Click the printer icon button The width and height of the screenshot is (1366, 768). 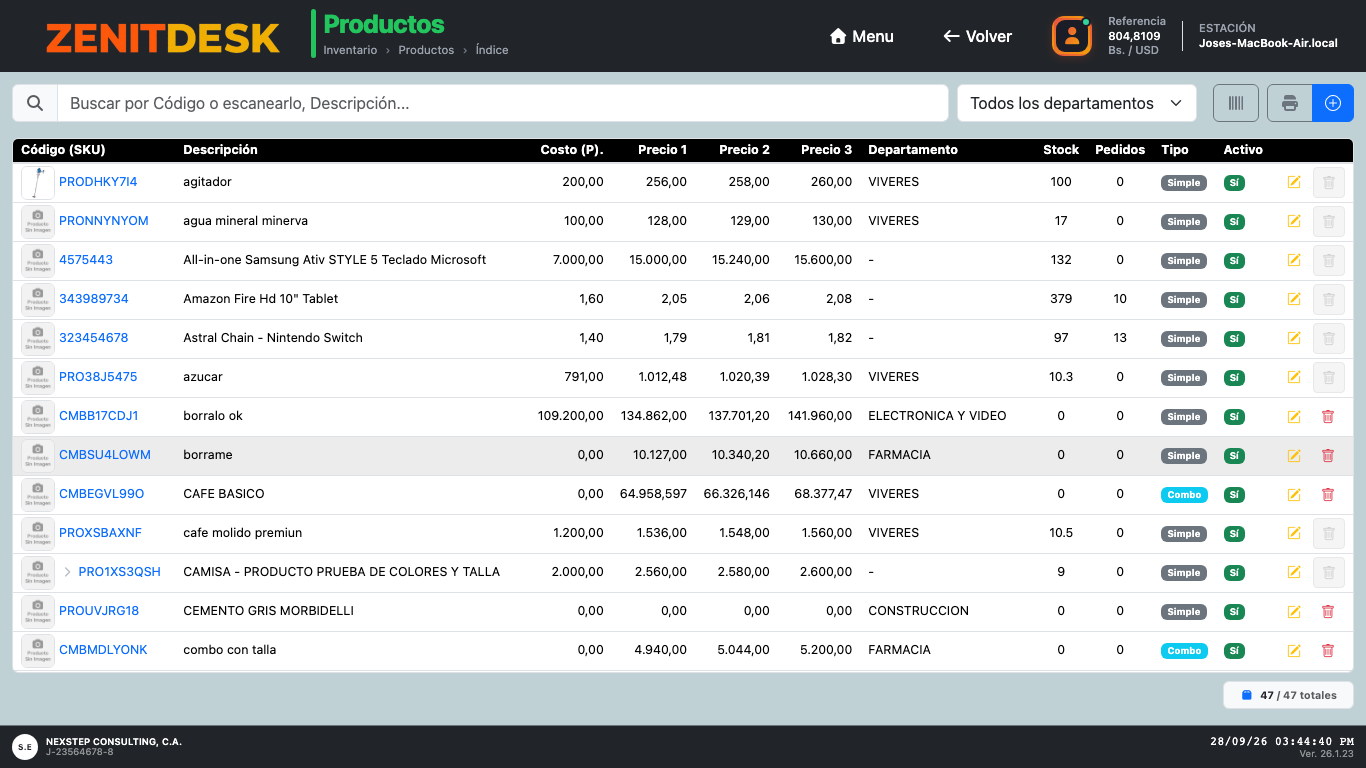(1290, 103)
